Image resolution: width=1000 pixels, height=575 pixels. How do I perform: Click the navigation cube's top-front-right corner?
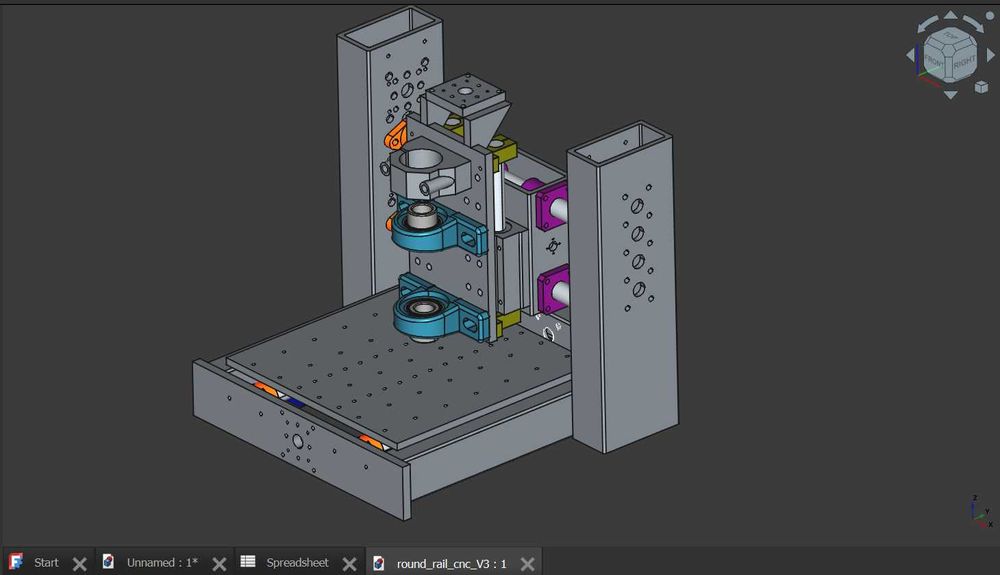(x=948, y=51)
